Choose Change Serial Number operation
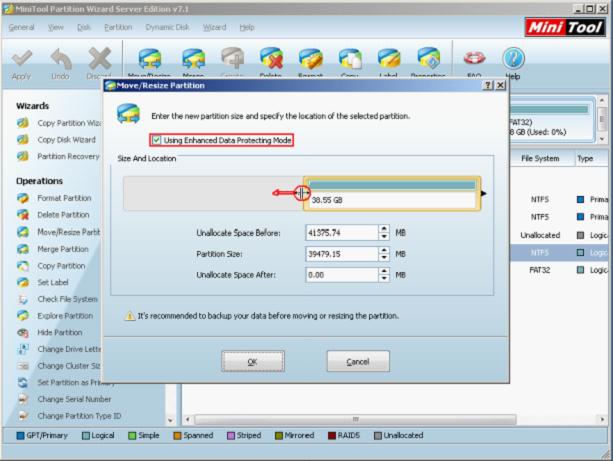The image size is (613, 461). point(64,399)
